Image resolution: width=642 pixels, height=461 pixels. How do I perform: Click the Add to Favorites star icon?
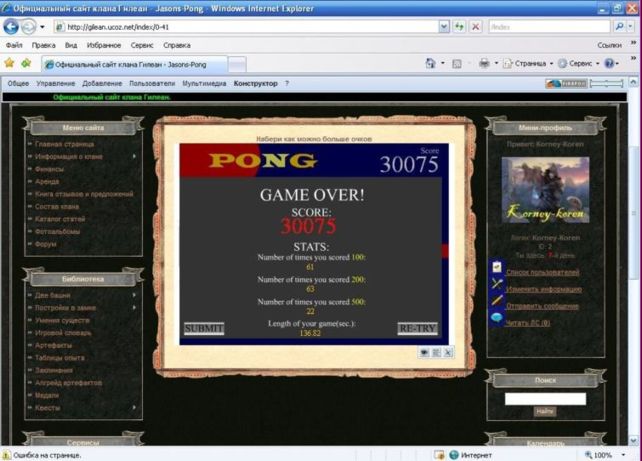[26, 63]
